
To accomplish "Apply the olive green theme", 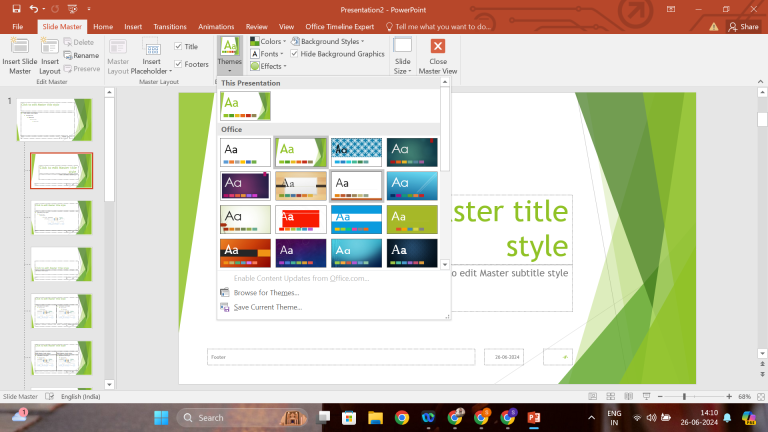I will (x=412, y=219).
